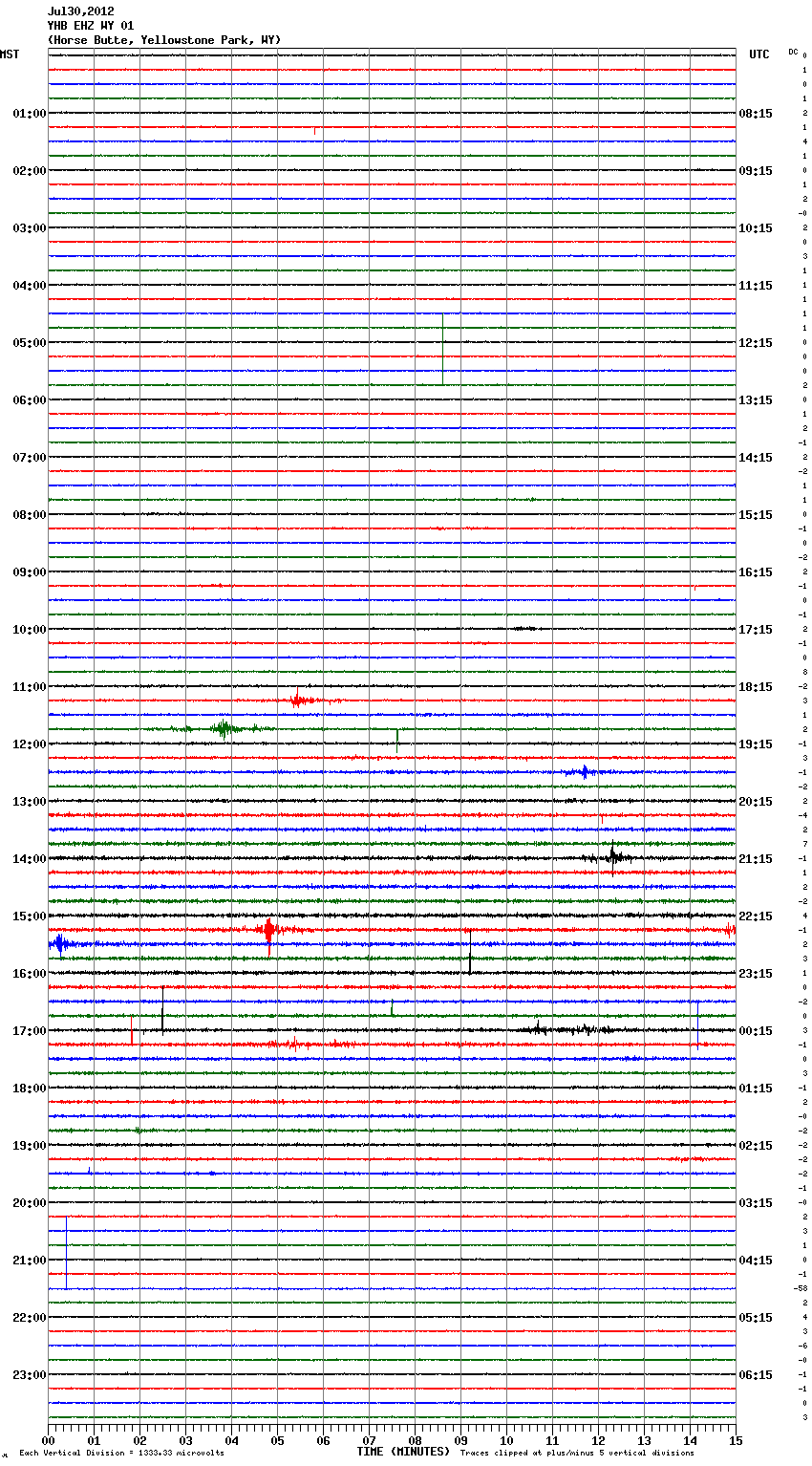The width and height of the screenshot is (812, 1466).
Task: Click the Horse Butte, Yellowstone Park location text
Action: tap(163, 40)
